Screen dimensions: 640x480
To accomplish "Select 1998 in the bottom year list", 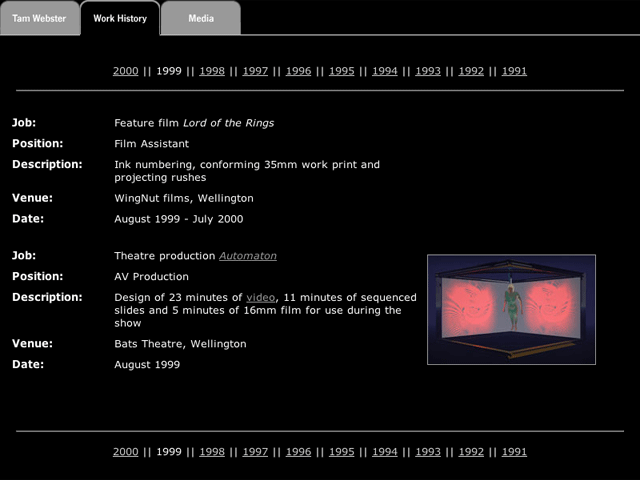I will coord(212,452).
